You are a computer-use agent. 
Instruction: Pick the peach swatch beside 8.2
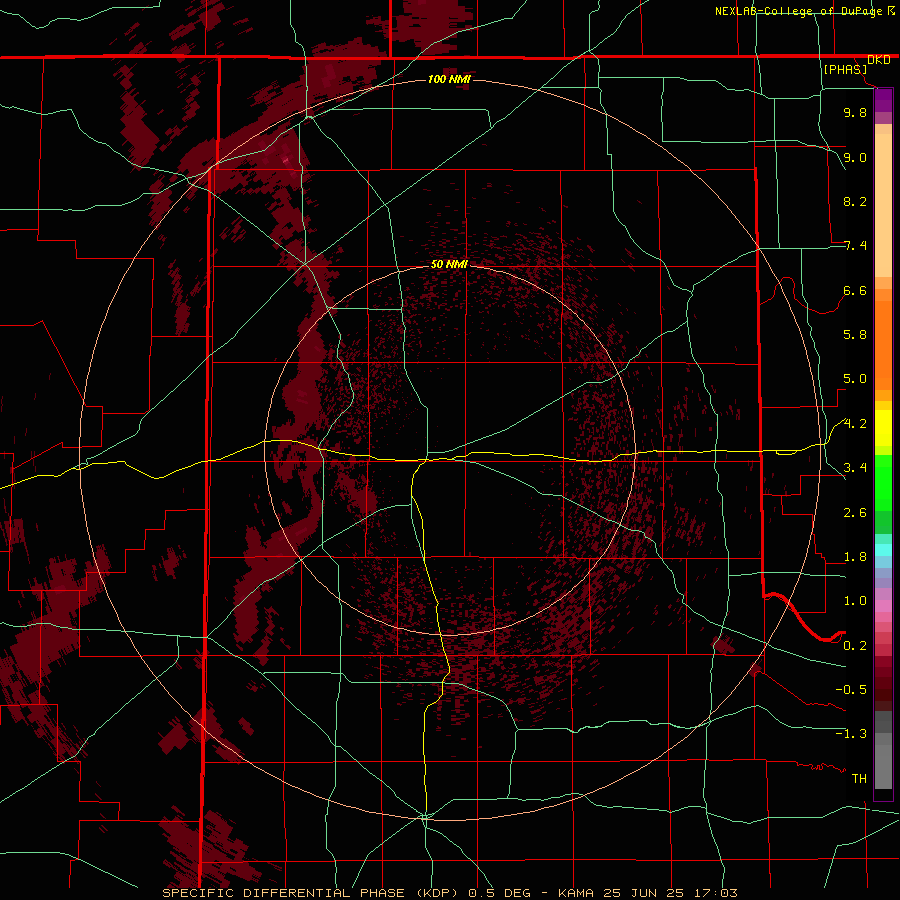(883, 205)
